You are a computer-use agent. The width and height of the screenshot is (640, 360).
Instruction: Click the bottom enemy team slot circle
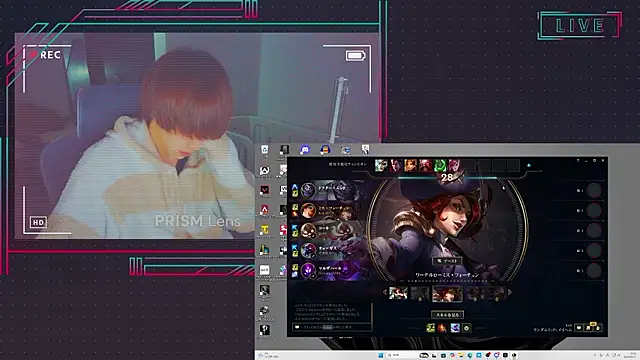(x=594, y=270)
